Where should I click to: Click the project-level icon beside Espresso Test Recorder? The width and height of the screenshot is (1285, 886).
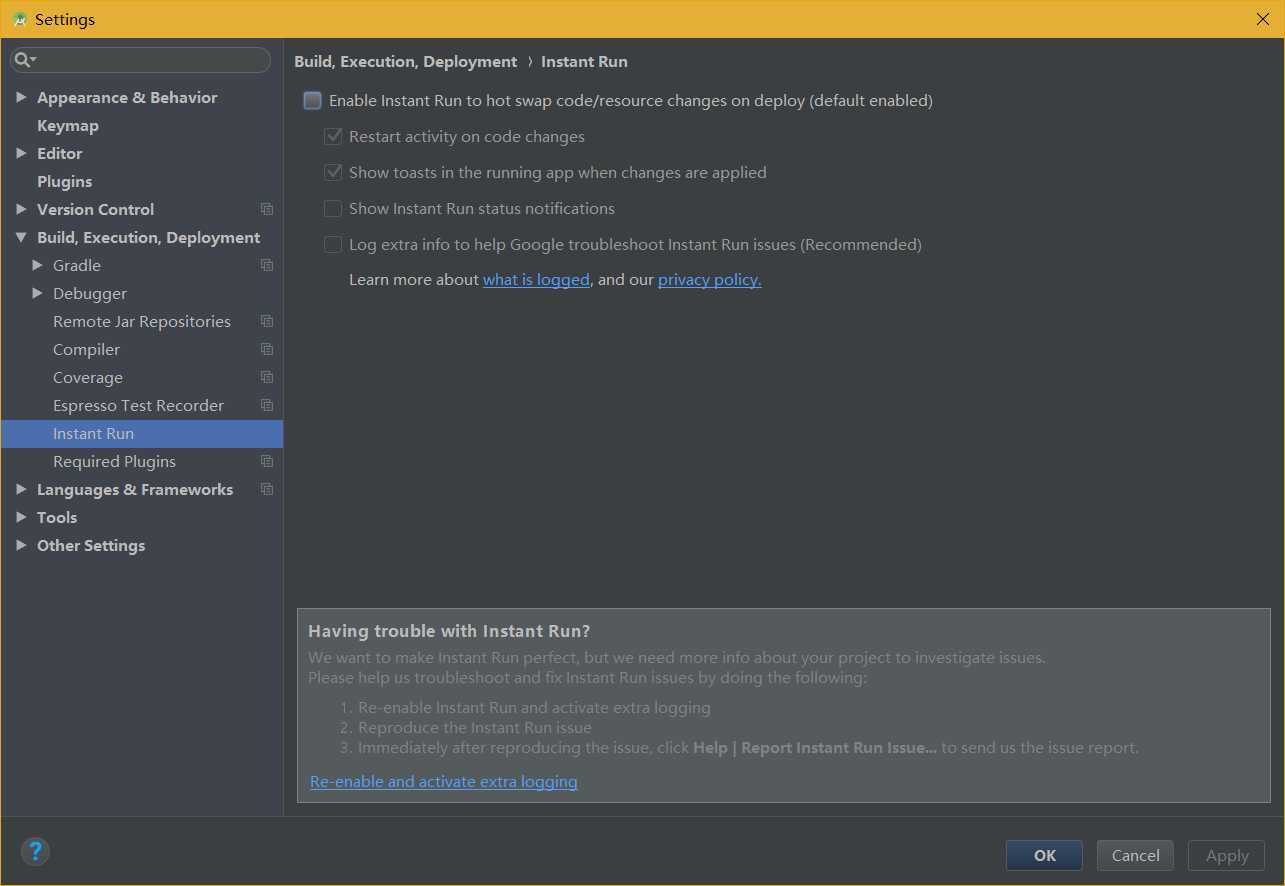pos(267,405)
